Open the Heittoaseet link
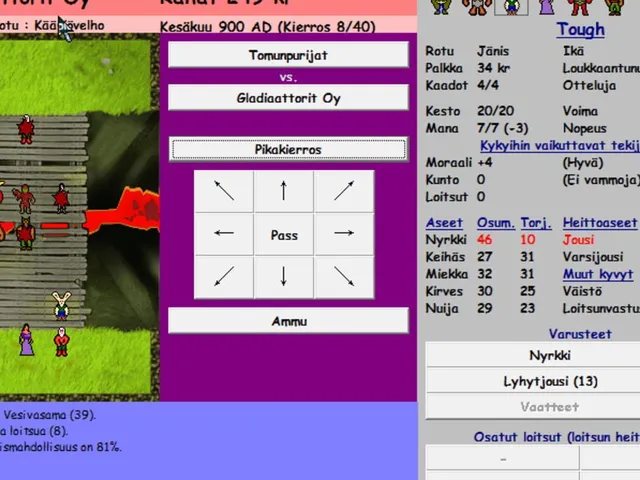The height and width of the screenshot is (480, 640). (x=600, y=223)
